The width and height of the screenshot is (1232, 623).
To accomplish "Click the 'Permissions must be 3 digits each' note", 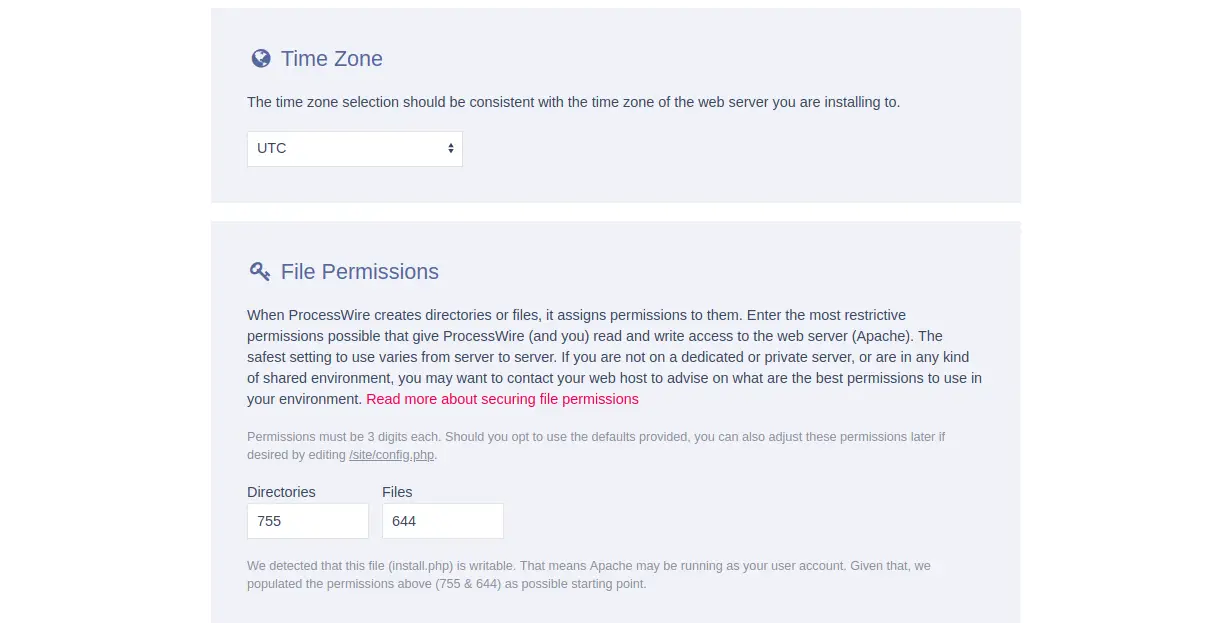I will 596,446.
